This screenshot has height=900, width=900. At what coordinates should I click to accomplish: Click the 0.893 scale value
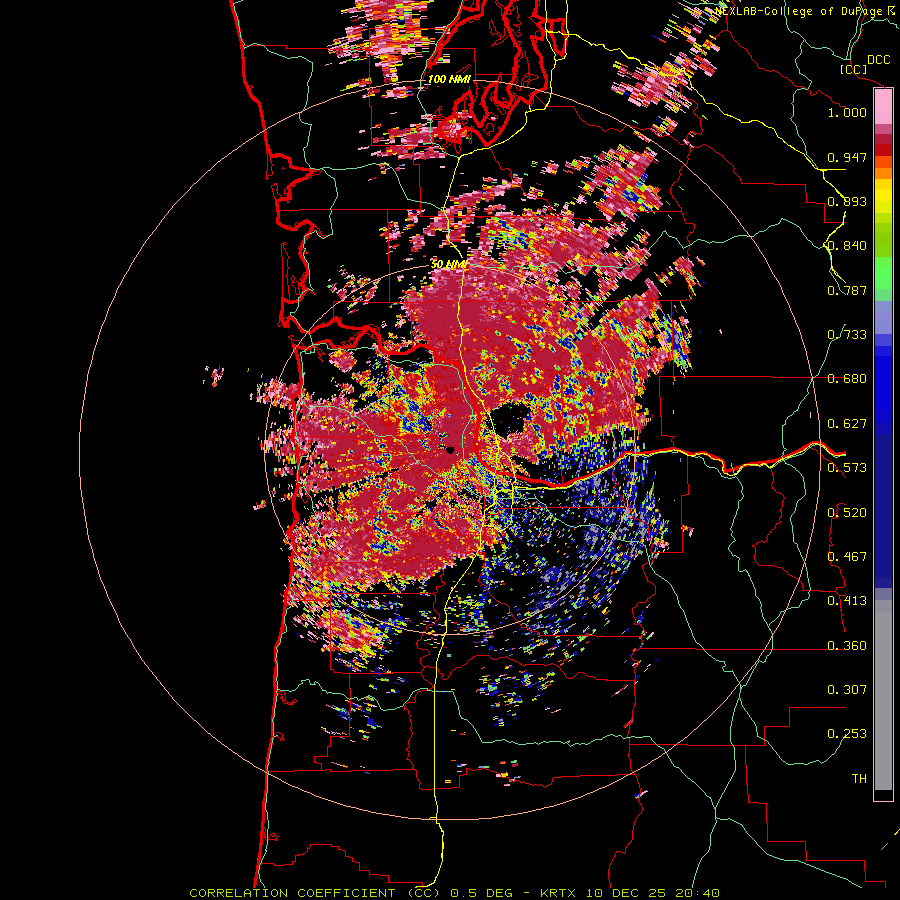point(847,201)
